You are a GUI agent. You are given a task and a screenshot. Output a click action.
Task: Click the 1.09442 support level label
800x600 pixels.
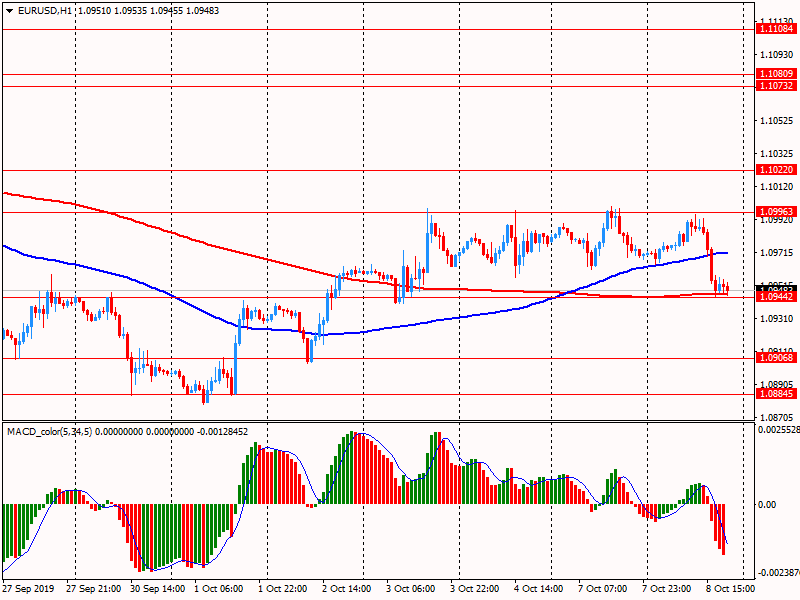click(x=777, y=297)
